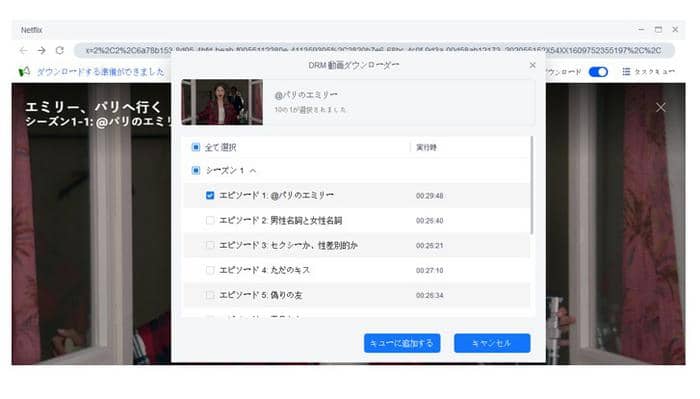The image size is (700, 399).
Task: Click the ダウンロードする準備ができました message
Action: 100,71
